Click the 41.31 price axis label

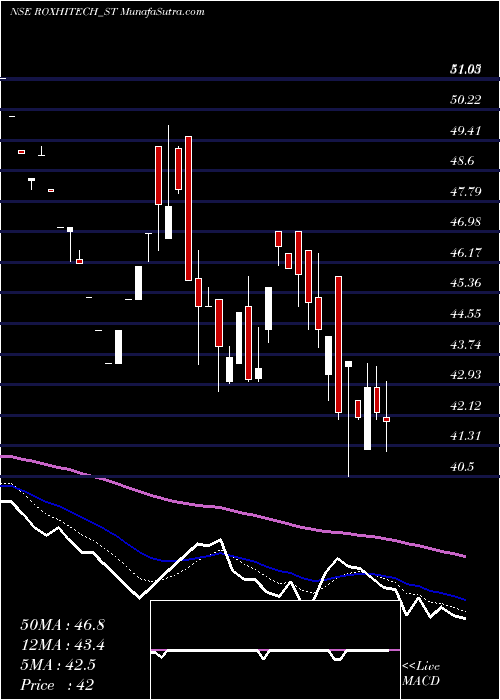(466, 436)
